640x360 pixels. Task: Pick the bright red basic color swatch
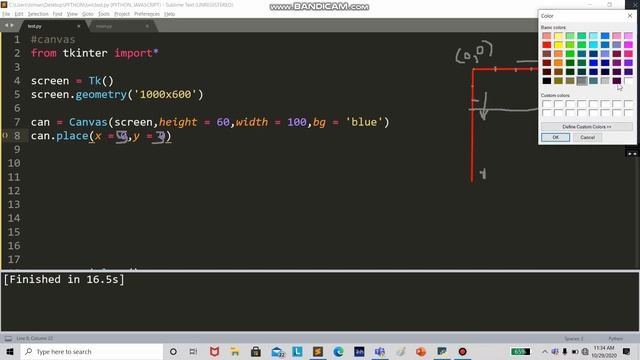547,44
